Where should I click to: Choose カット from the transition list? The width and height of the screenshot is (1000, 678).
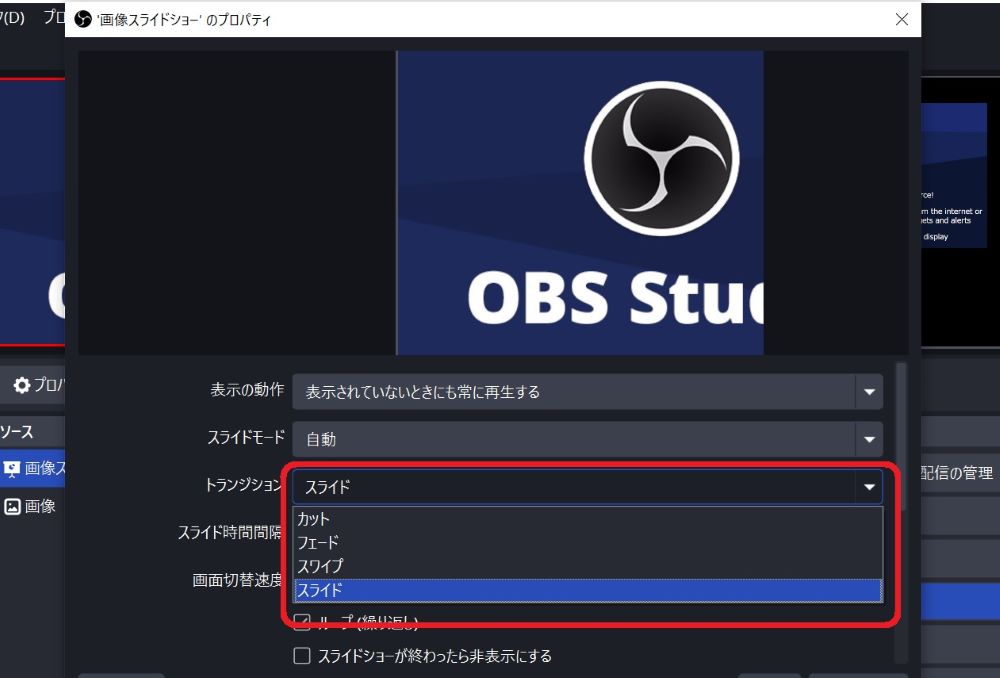coord(587,519)
